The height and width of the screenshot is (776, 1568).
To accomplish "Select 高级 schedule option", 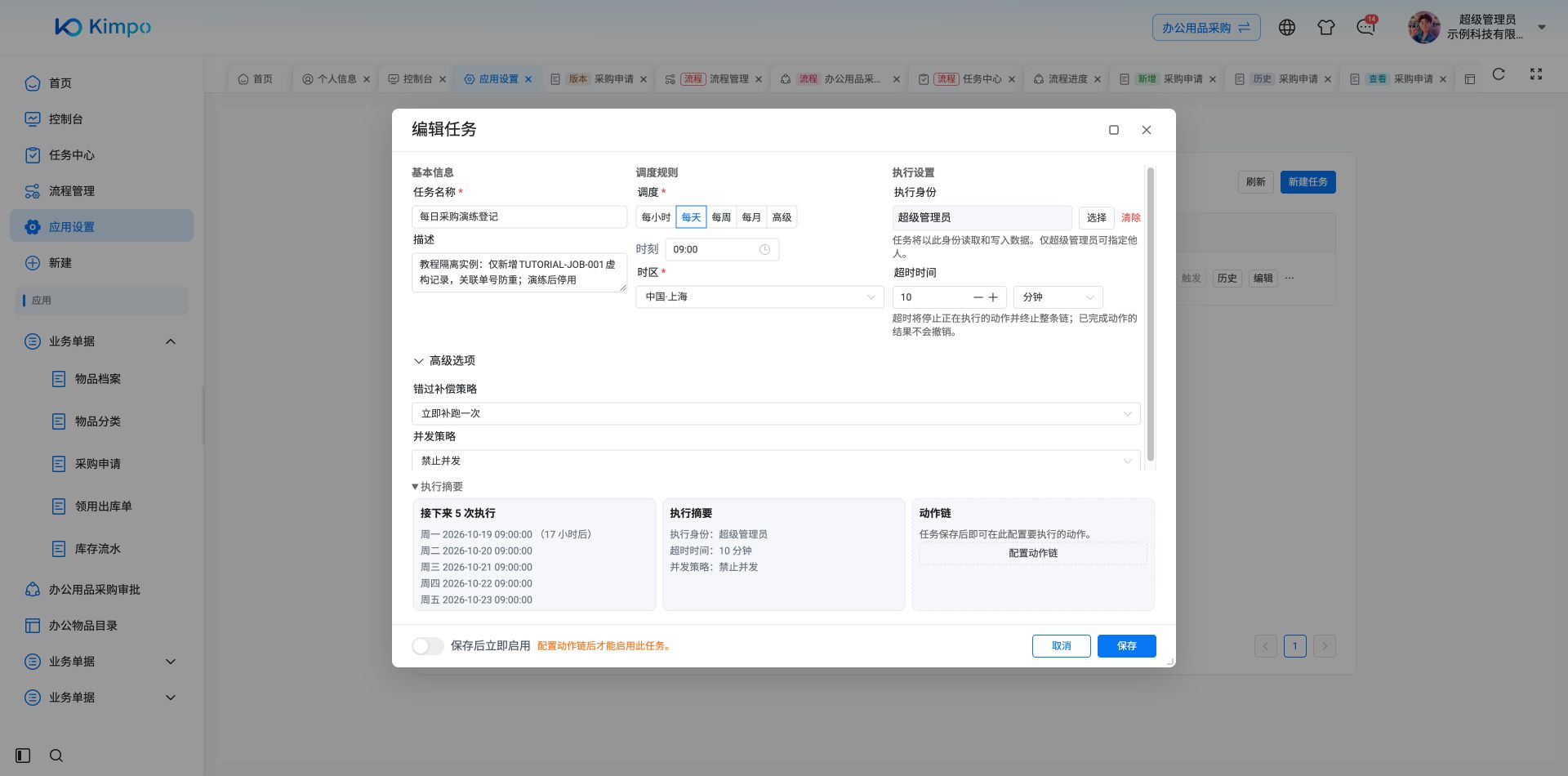I will [782, 217].
